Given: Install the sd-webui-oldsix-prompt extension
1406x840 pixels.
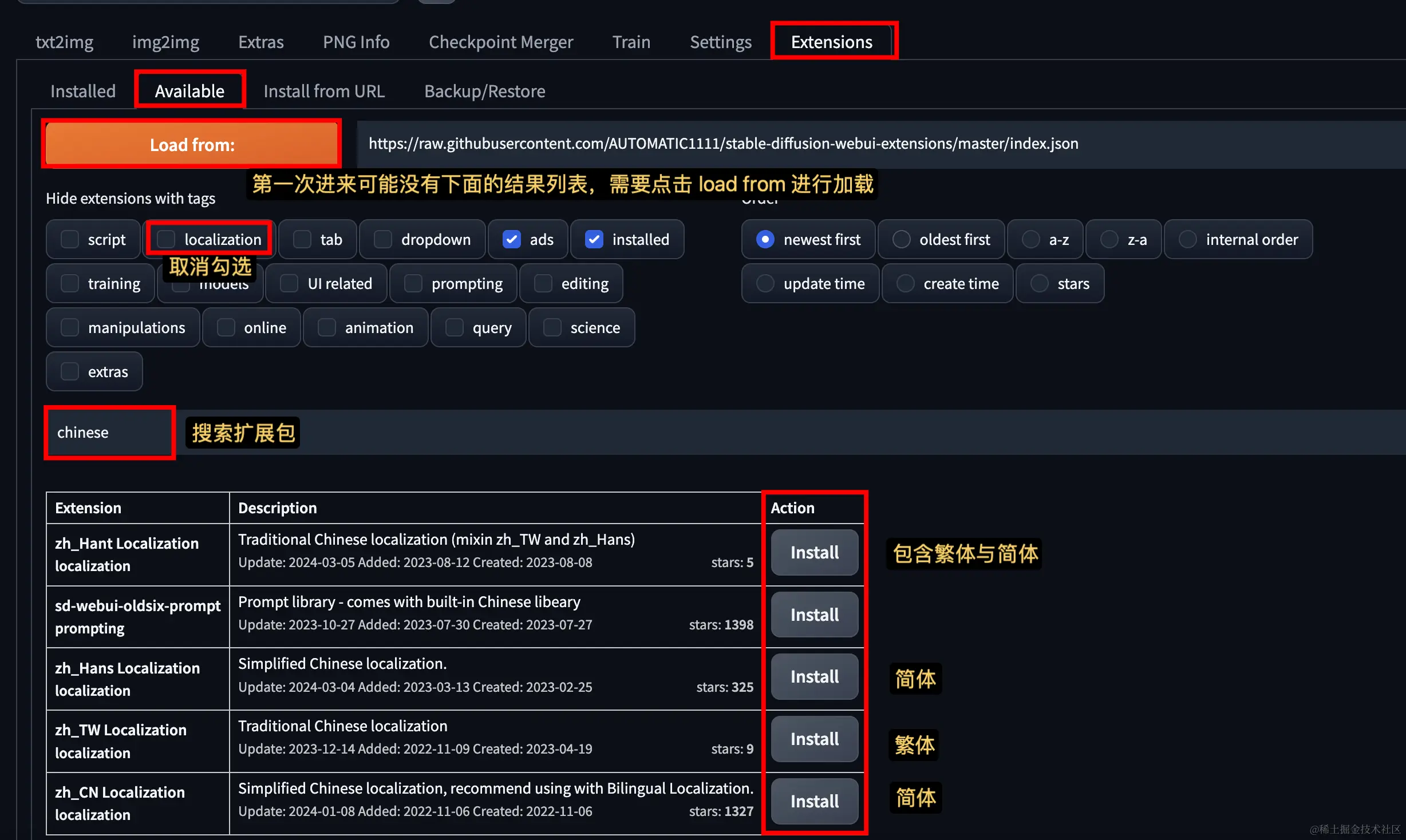Looking at the screenshot, I should (x=814, y=615).
